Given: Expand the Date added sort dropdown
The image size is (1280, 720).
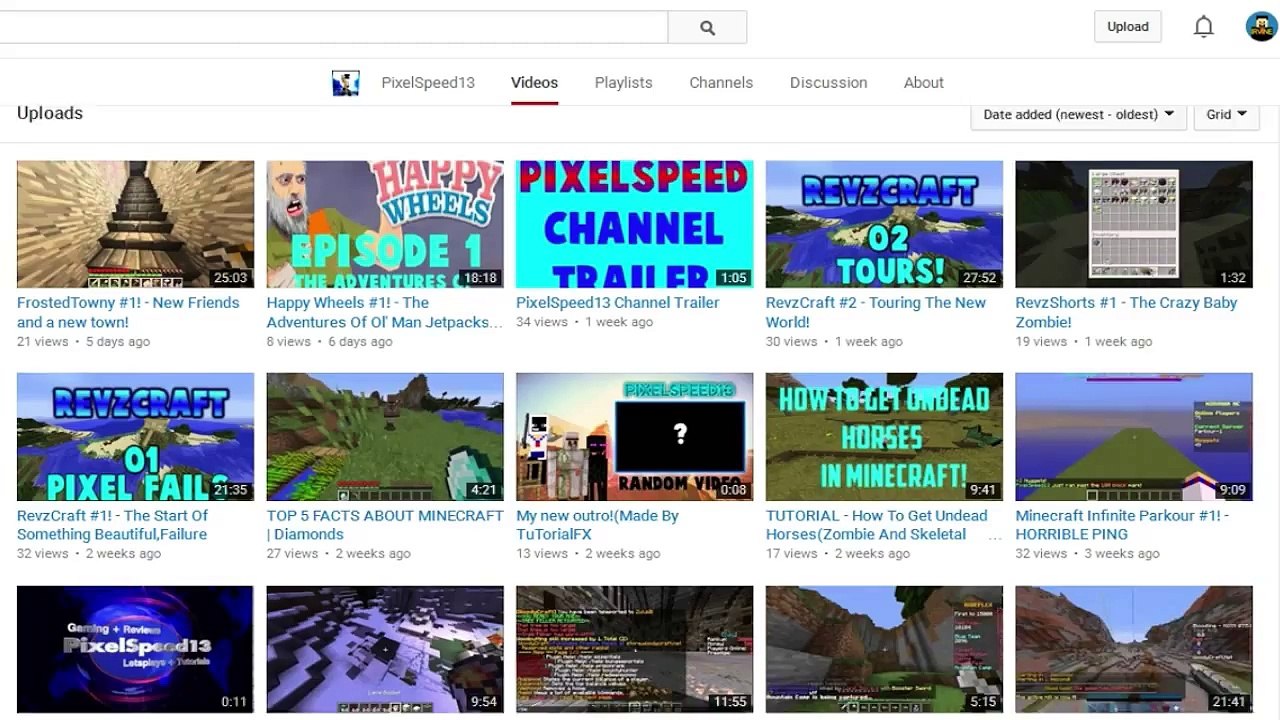Looking at the screenshot, I should click(1078, 114).
